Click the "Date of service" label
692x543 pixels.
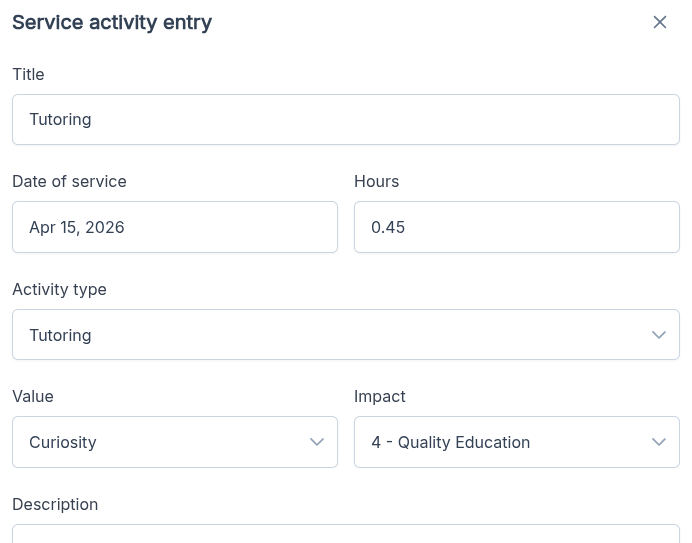[x=69, y=181]
